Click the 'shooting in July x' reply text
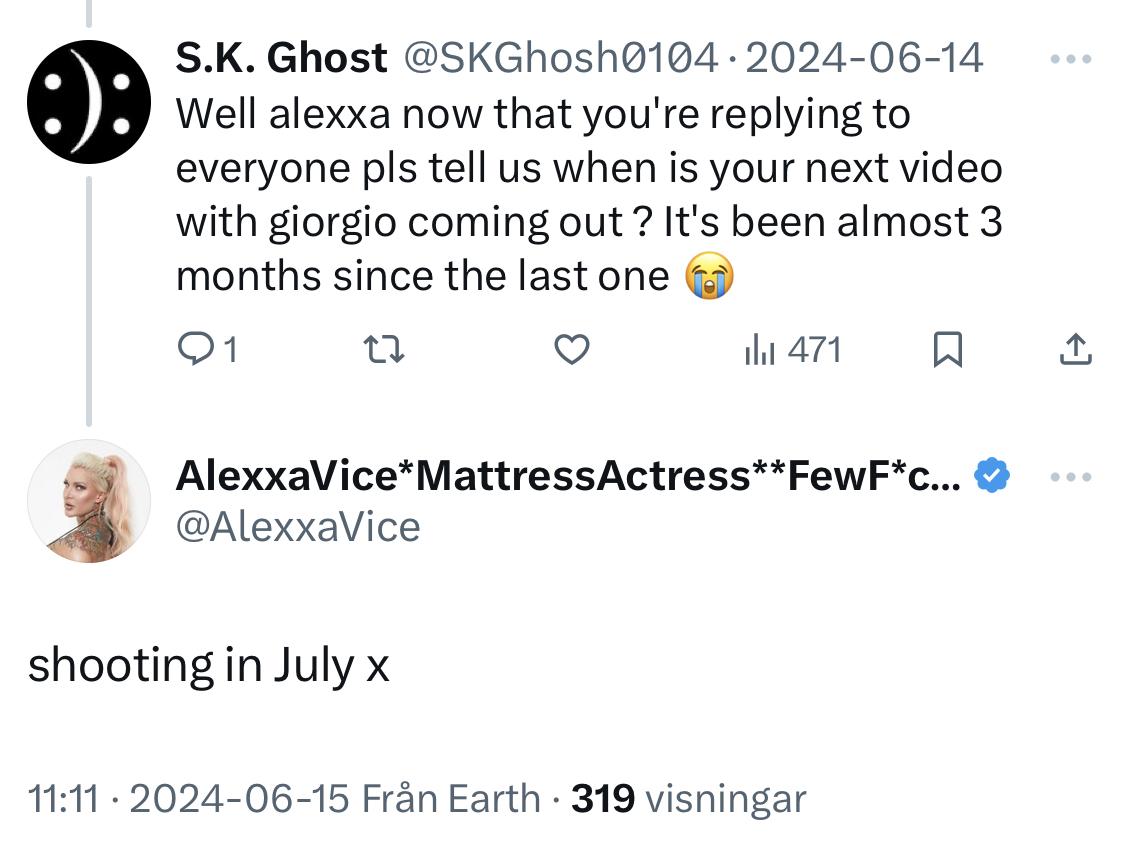The image size is (1125, 858). tap(208, 665)
